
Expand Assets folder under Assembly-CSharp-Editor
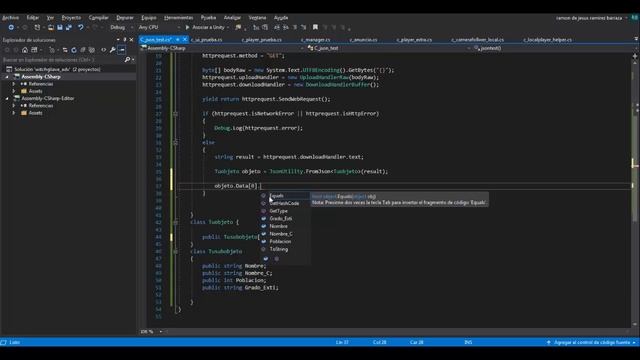click(x=13, y=113)
